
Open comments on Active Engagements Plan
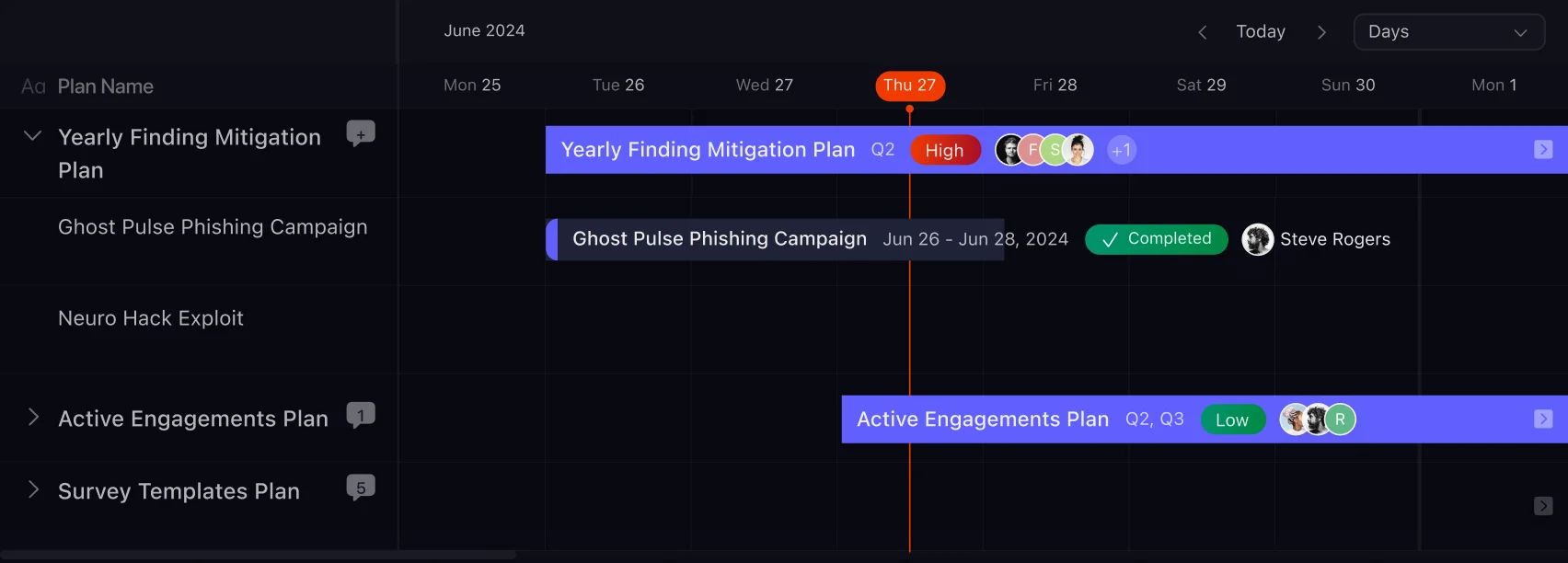pos(361,416)
